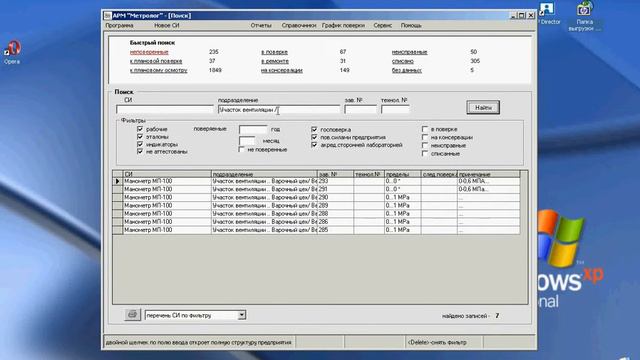Click the год input field
This screenshot has width=640, height=360.
pyautogui.click(x=253, y=129)
